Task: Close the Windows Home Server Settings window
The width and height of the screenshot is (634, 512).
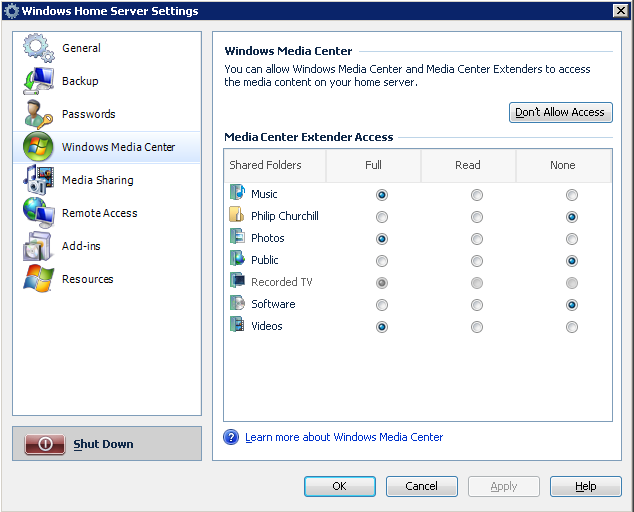Action: click(x=620, y=11)
